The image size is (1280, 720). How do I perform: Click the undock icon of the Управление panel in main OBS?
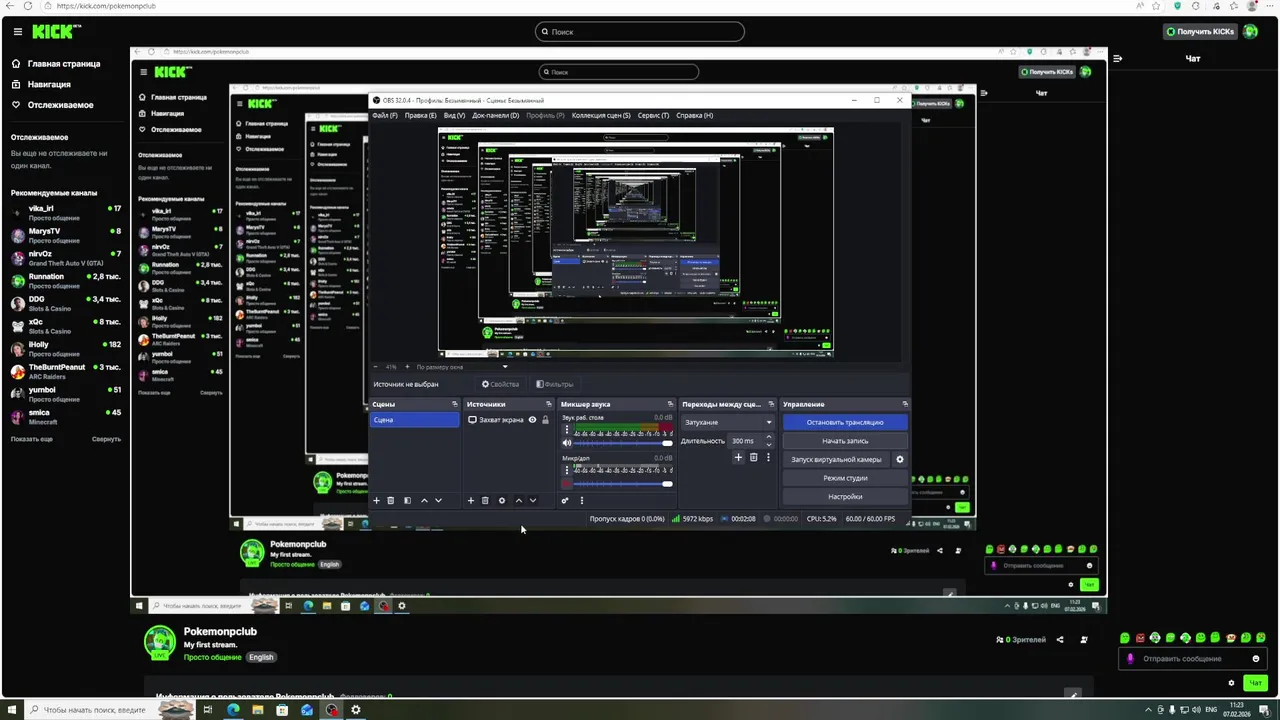click(905, 404)
